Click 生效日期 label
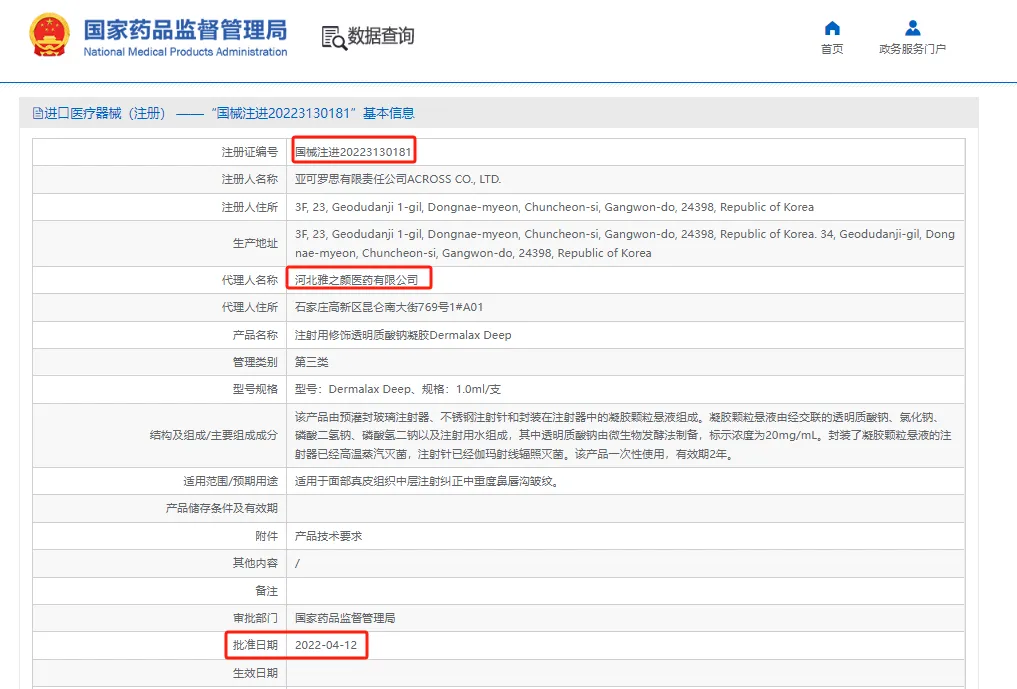Viewport: 1017px width, 689px height. (256, 673)
